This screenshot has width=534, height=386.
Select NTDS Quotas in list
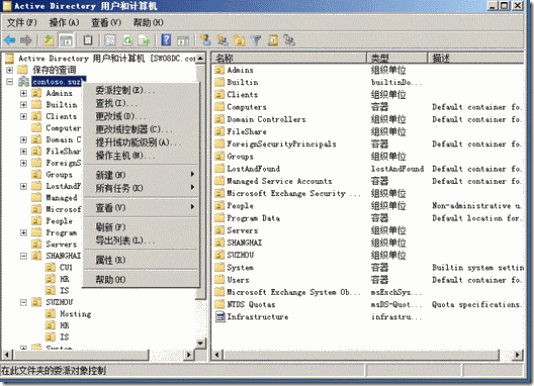tap(251, 305)
